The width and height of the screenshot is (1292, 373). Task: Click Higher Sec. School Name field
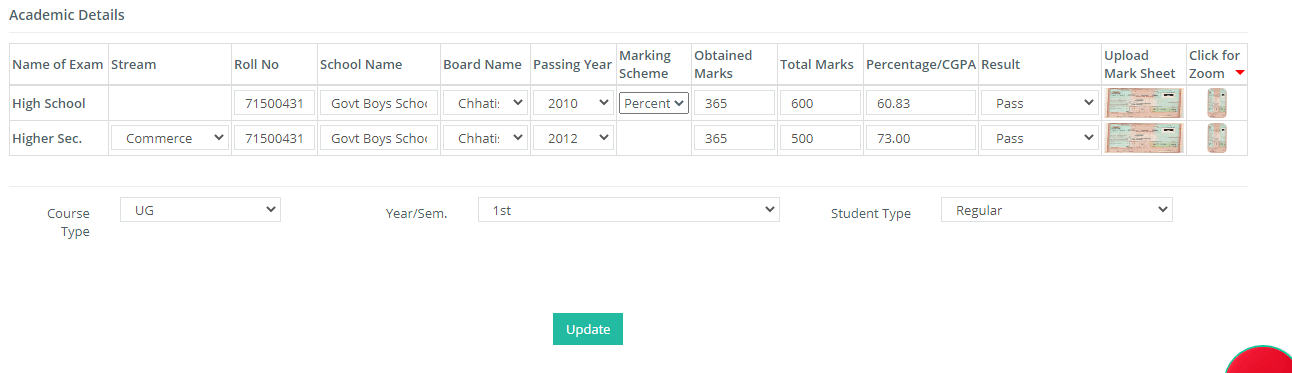[379, 138]
